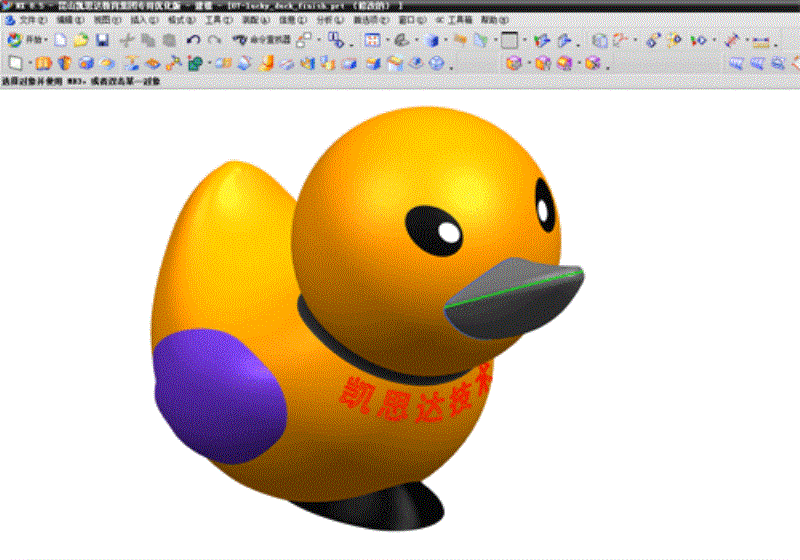Viewport: 800px width, 560px height.
Task: Click the Cut scissors icon
Action: 127,41
